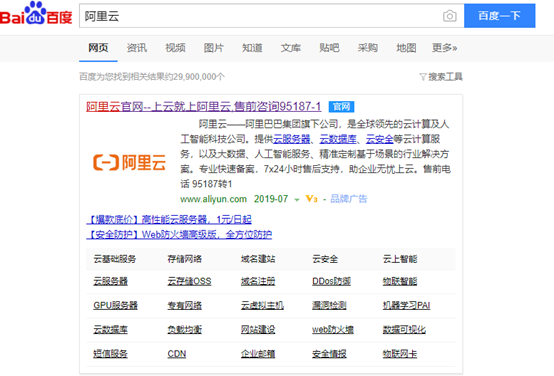Open 漏洞检测 link

coord(329,305)
